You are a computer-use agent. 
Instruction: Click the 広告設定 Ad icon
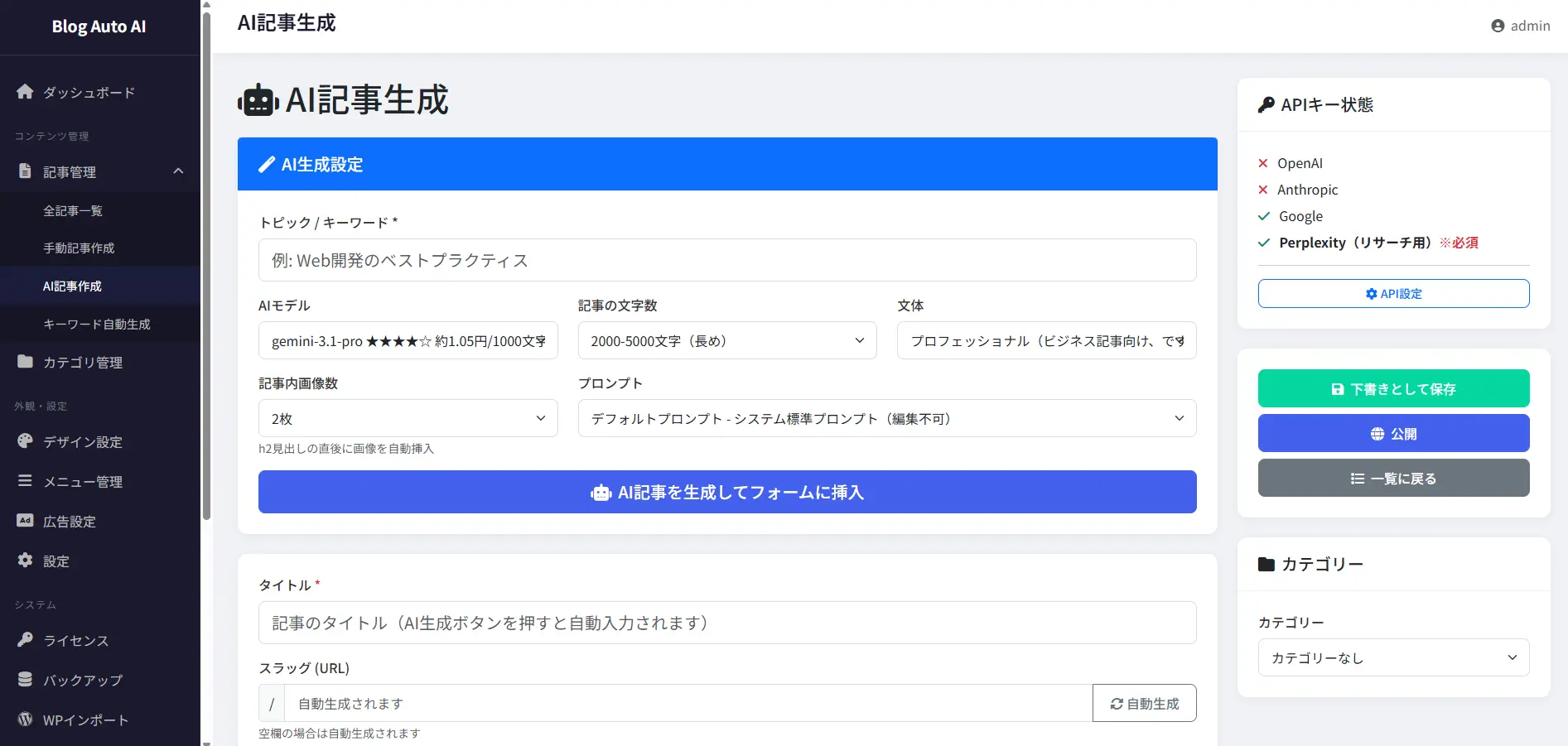coord(25,521)
